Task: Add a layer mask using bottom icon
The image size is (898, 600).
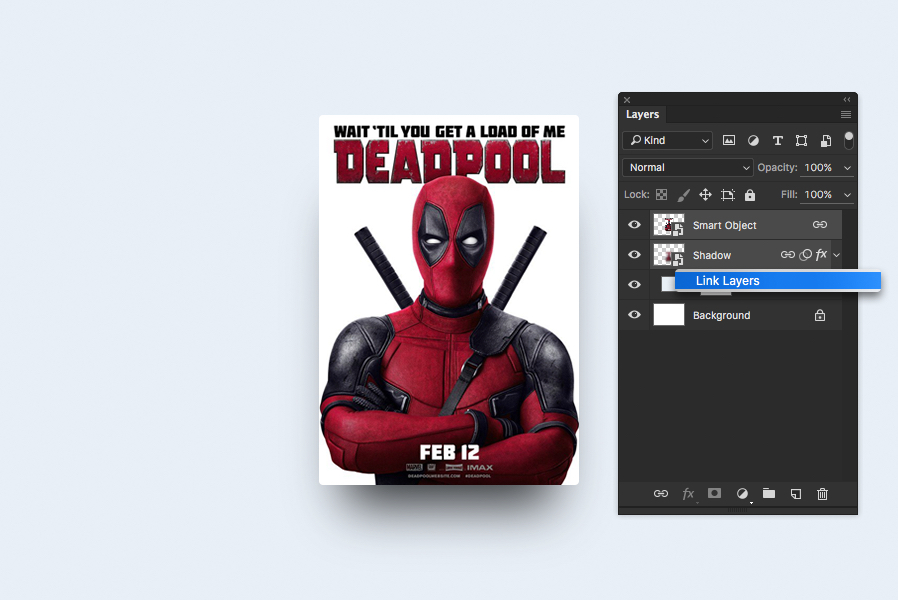Action: pyautogui.click(x=715, y=493)
